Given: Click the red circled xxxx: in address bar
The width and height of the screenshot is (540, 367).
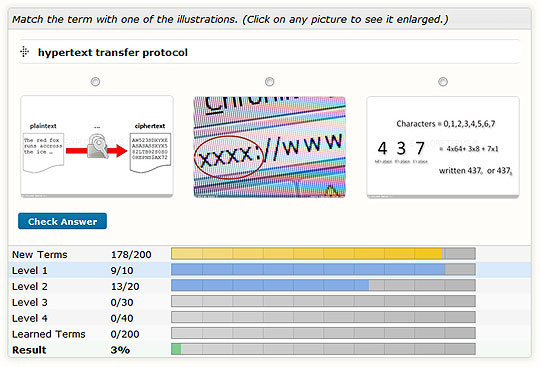Looking at the screenshot, I should coord(229,158).
